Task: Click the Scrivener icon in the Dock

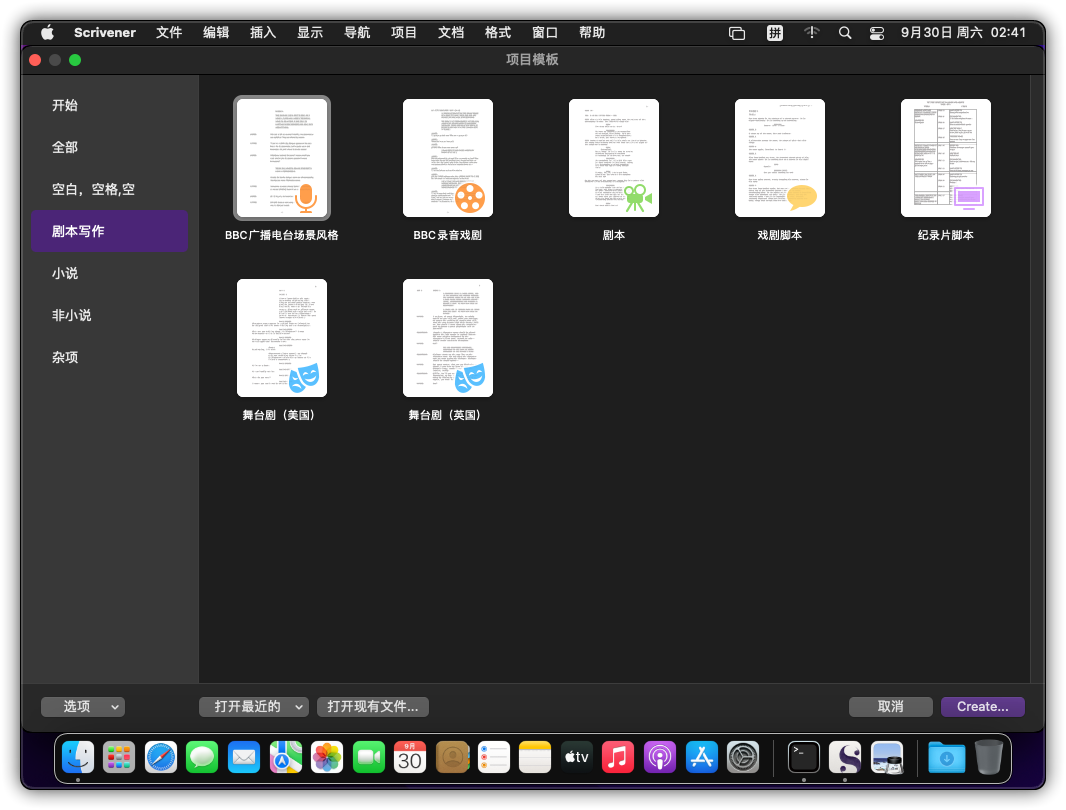Action: [845, 757]
